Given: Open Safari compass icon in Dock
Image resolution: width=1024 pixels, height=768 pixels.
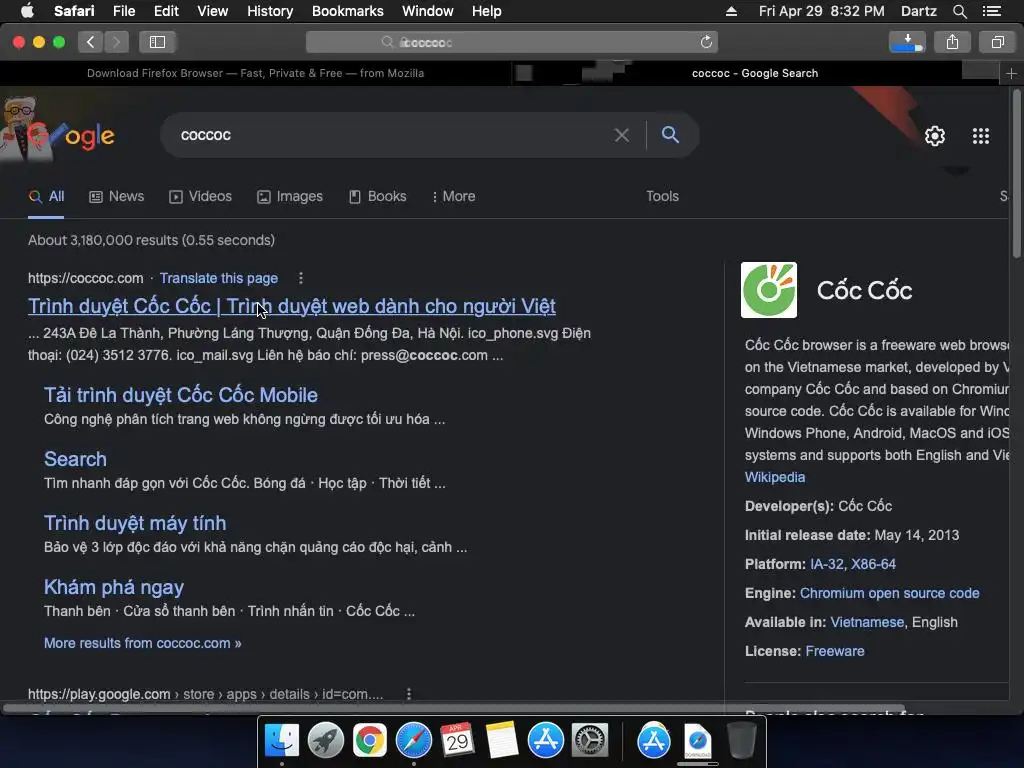Looking at the screenshot, I should point(413,741).
